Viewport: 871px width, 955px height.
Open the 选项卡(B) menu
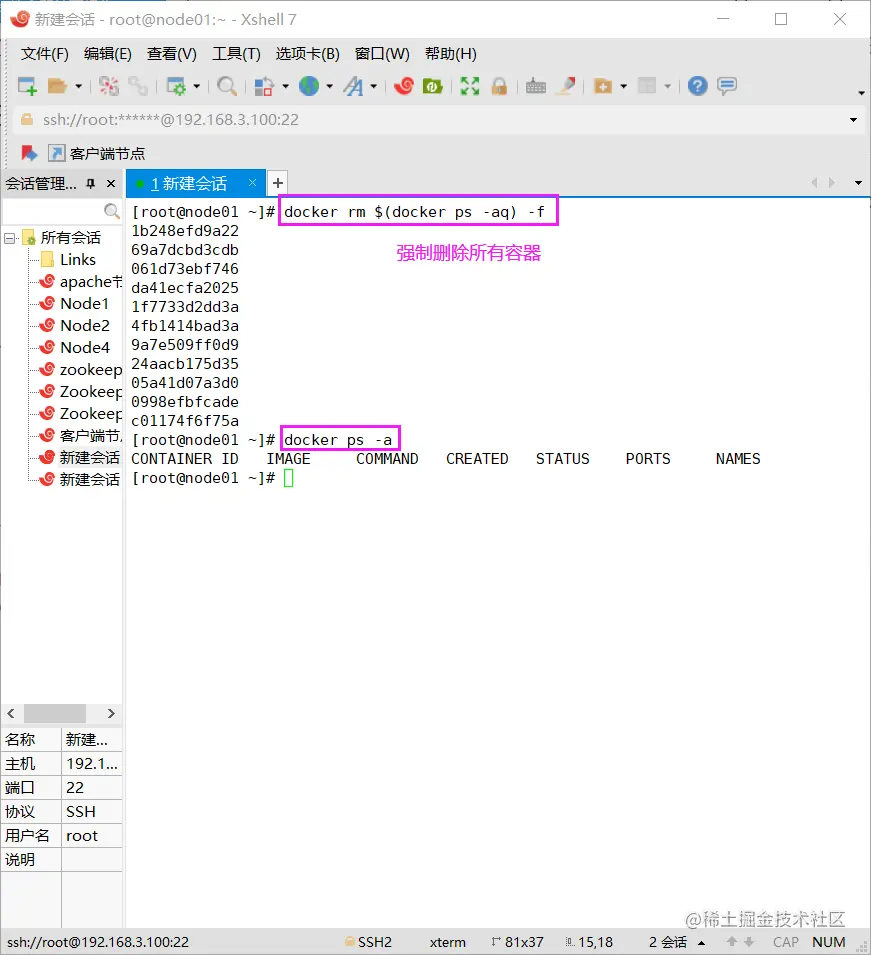click(x=308, y=54)
